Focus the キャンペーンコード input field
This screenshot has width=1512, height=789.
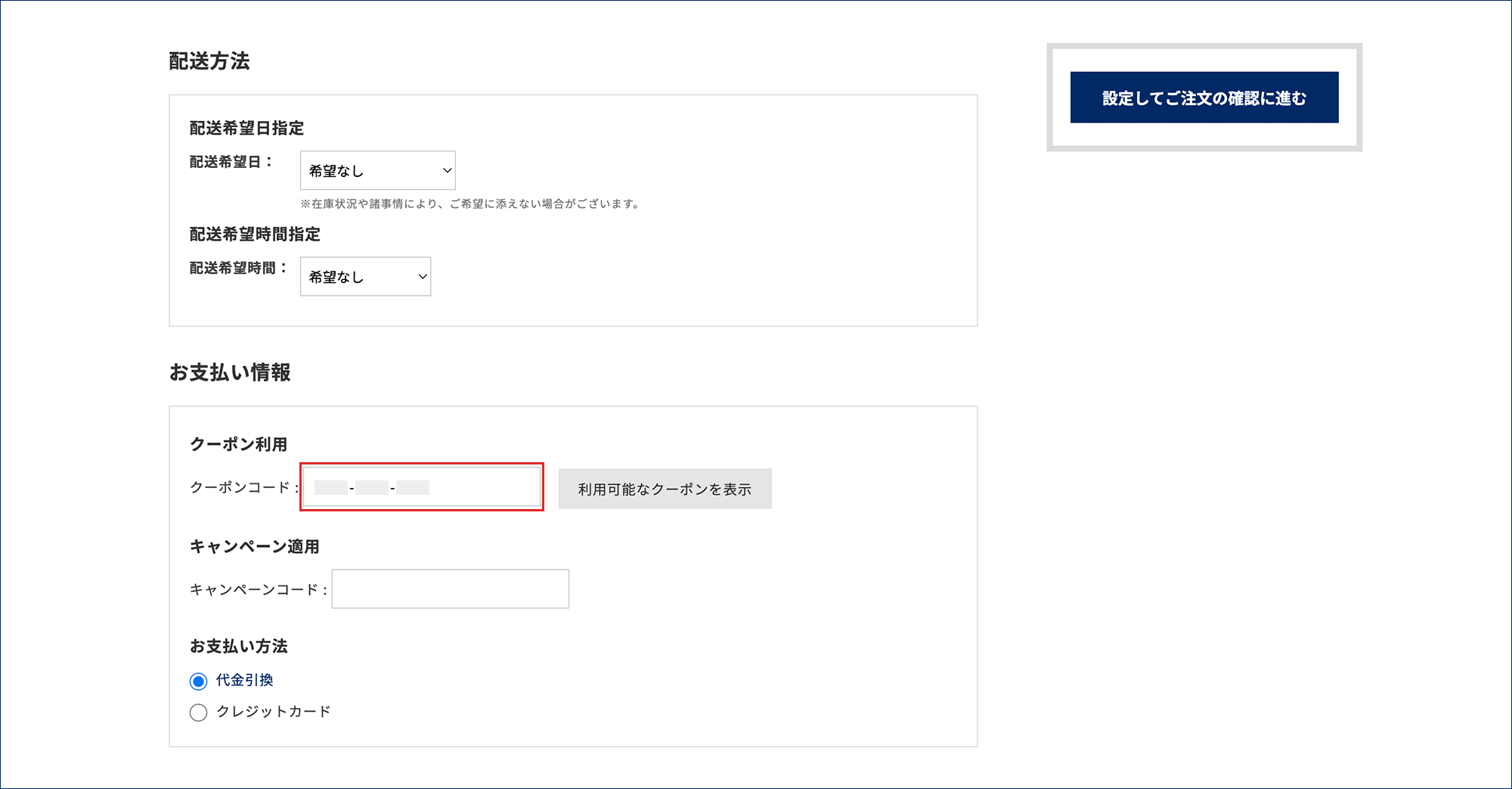(x=450, y=589)
